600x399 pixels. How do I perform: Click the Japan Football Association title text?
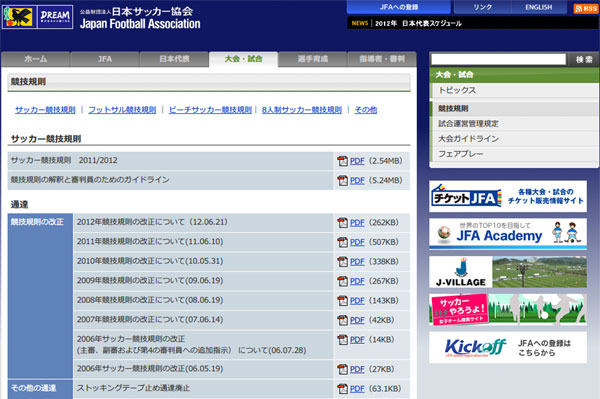(x=140, y=24)
